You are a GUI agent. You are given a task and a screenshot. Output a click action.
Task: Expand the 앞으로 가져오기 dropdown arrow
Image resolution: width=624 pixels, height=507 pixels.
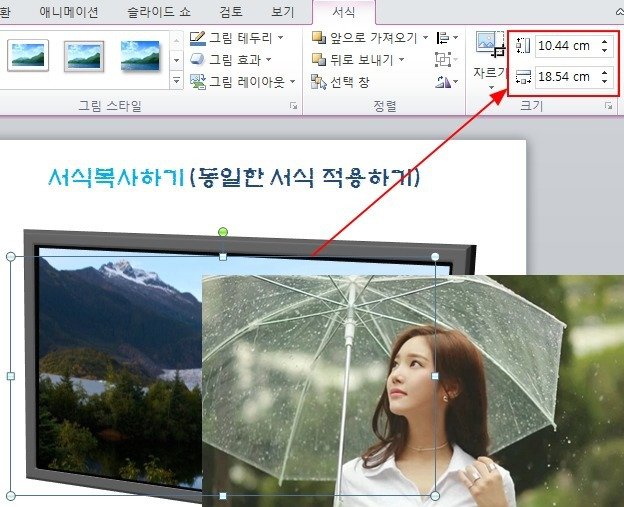425,37
